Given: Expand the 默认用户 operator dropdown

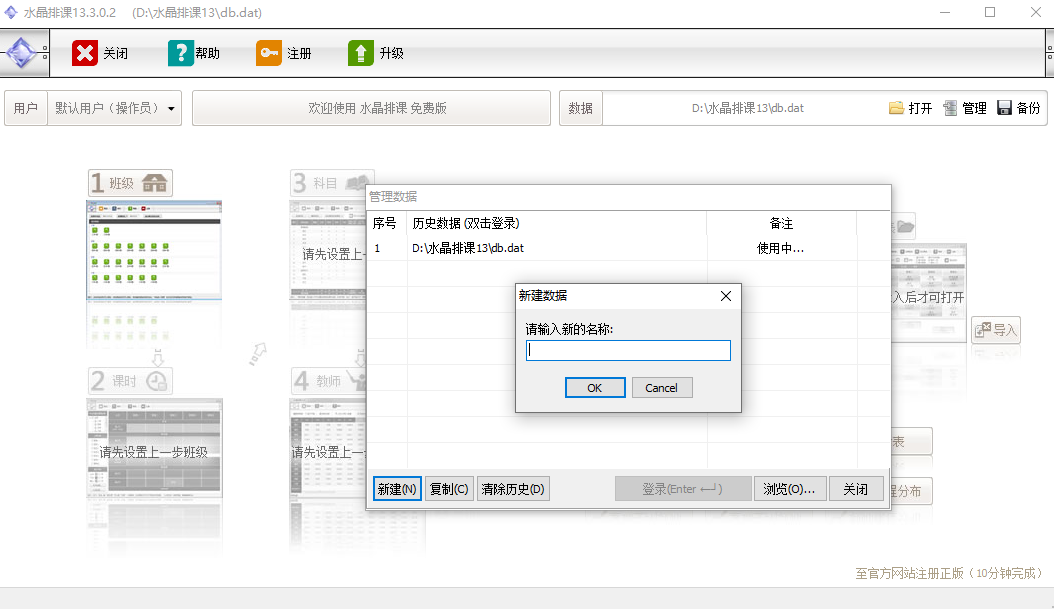Looking at the screenshot, I should point(171,108).
